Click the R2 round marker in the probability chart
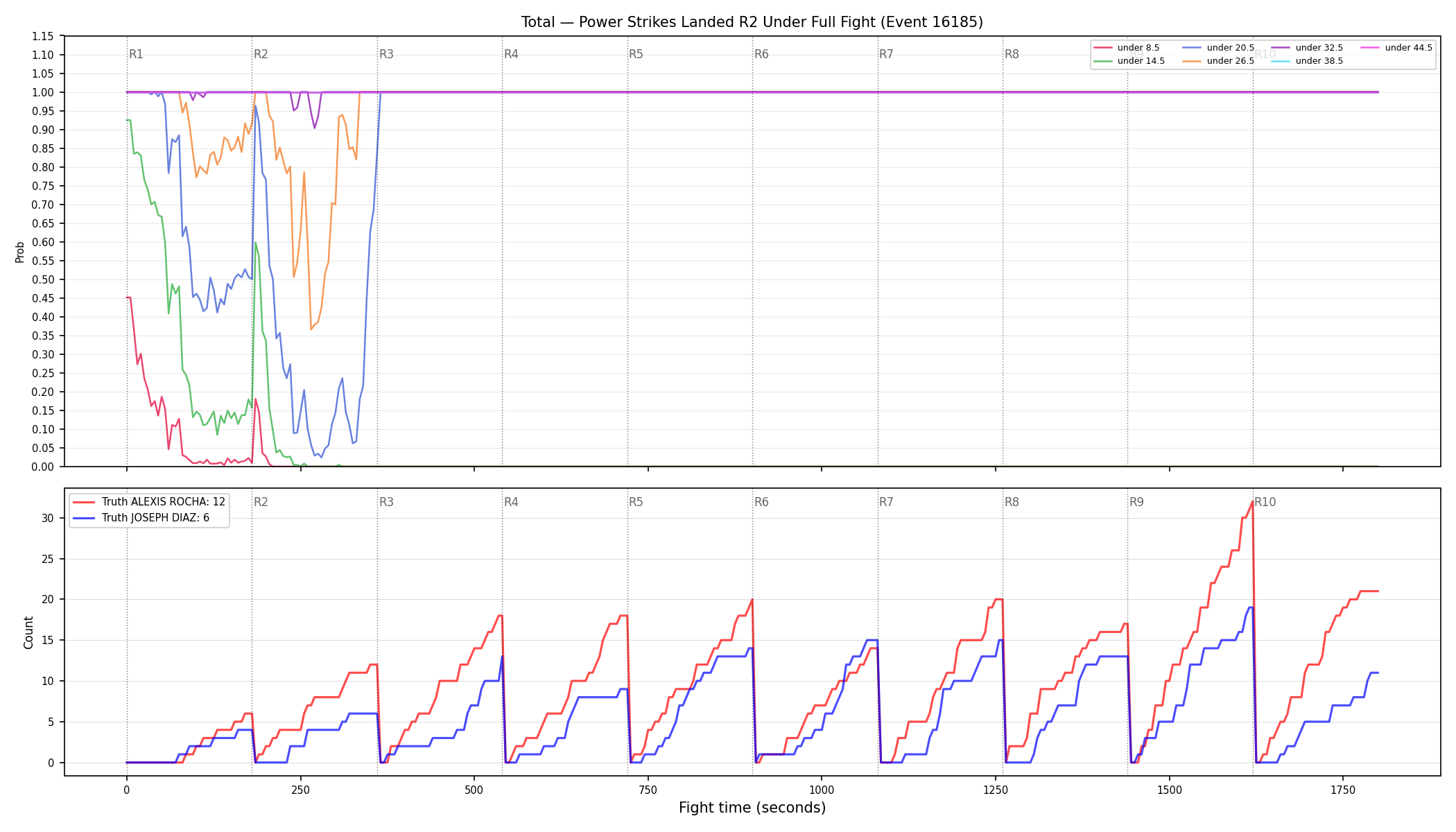Viewport: 1456px width, 832px height. coord(261,54)
